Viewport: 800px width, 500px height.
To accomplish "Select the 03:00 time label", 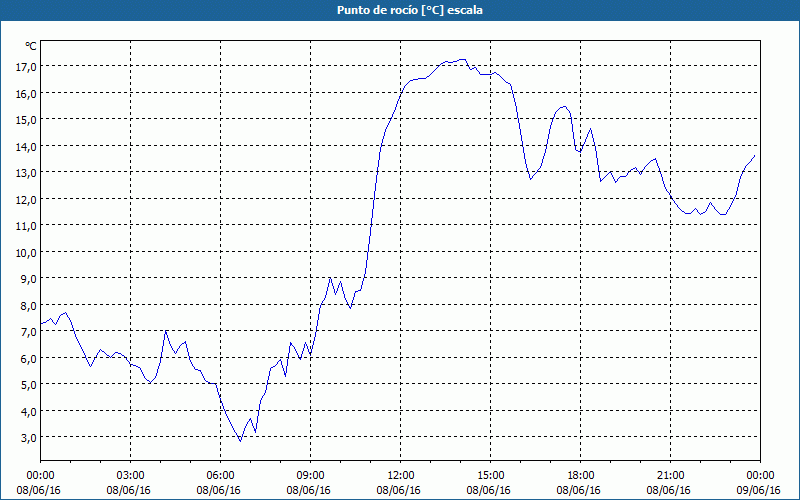I will tap(130, 476).
